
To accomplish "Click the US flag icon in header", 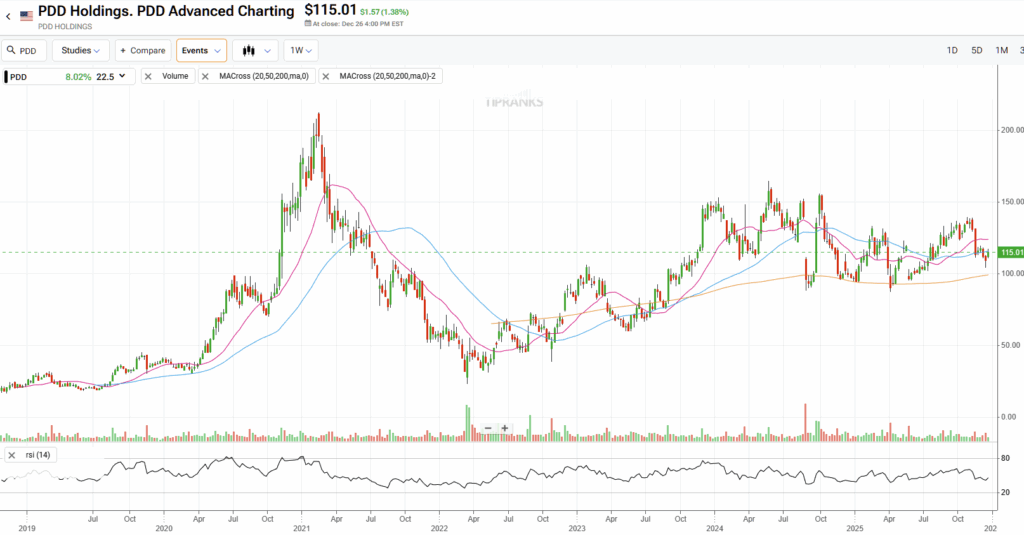I will (26, 15).
